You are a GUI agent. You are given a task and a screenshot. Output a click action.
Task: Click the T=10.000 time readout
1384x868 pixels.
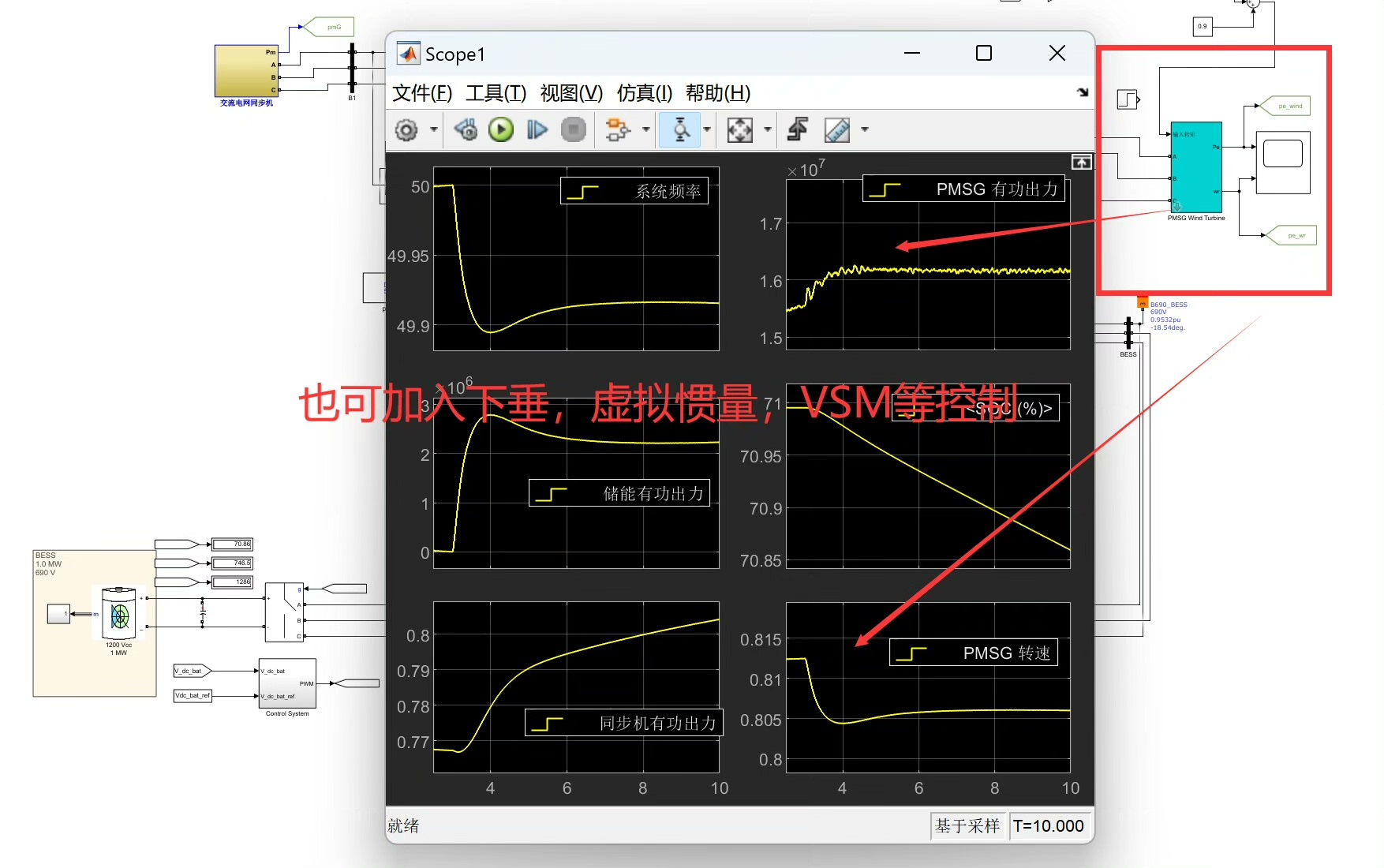1049,825
